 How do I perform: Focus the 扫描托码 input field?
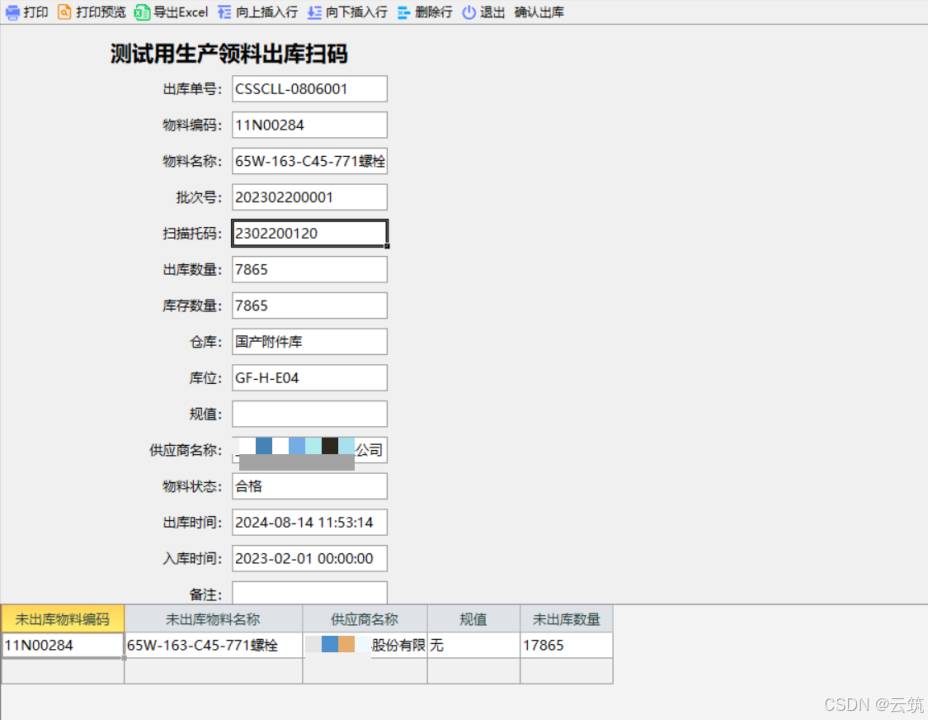(309, 233)
